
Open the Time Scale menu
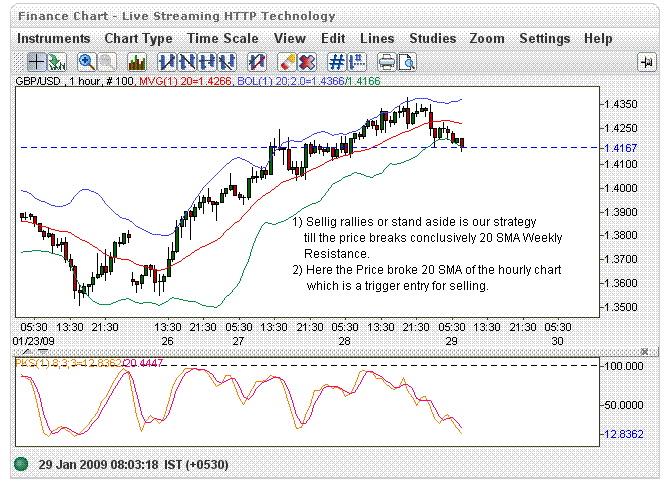tap(223, 39)
